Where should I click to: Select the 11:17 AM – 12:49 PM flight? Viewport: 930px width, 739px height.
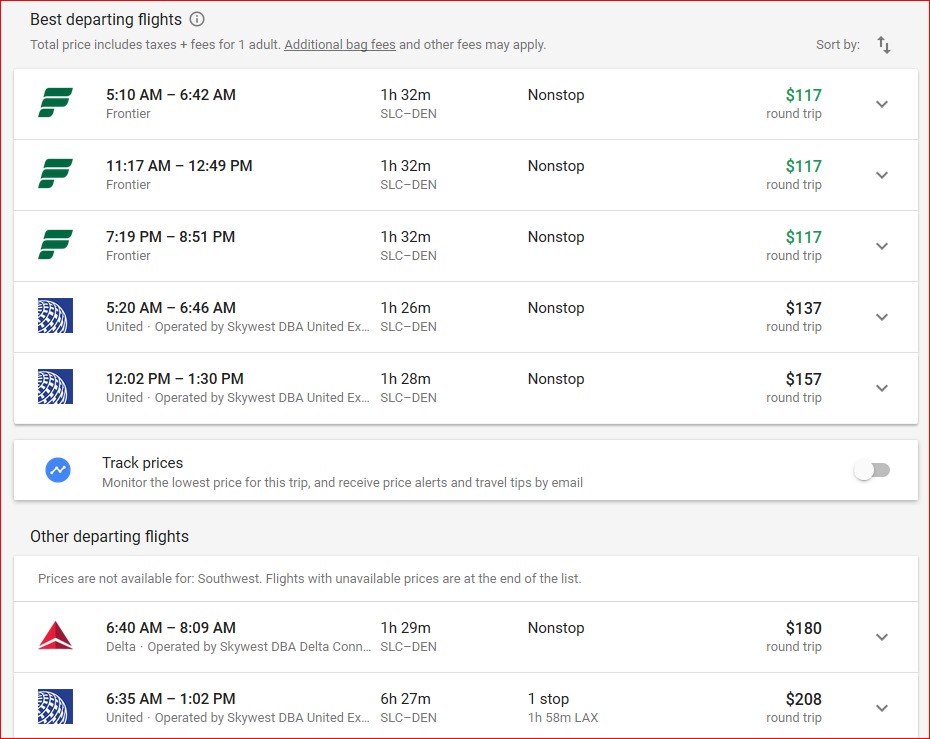coord(179,166)
